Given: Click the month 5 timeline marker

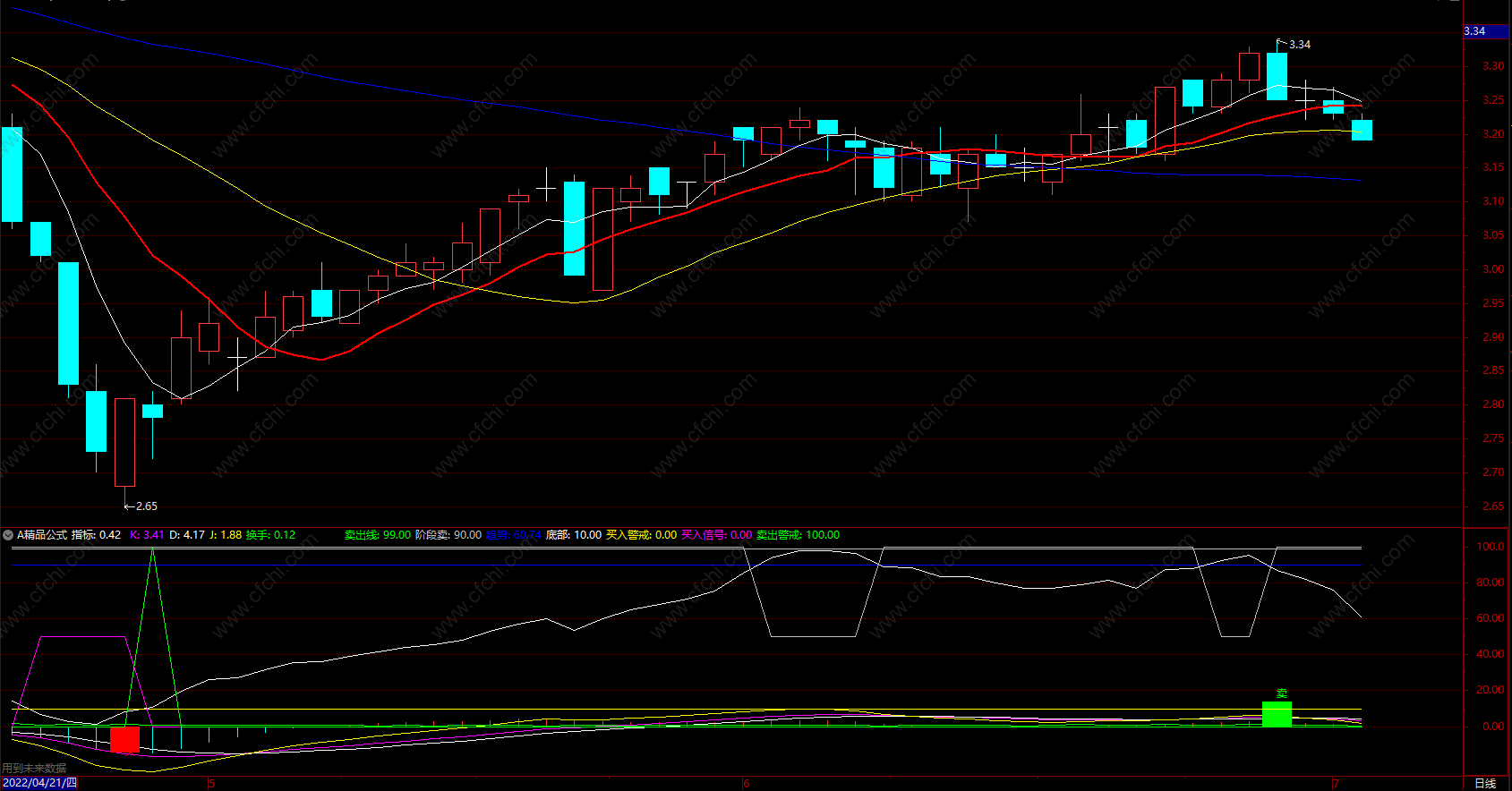Looking at the screenshot, I should point(212,784).
